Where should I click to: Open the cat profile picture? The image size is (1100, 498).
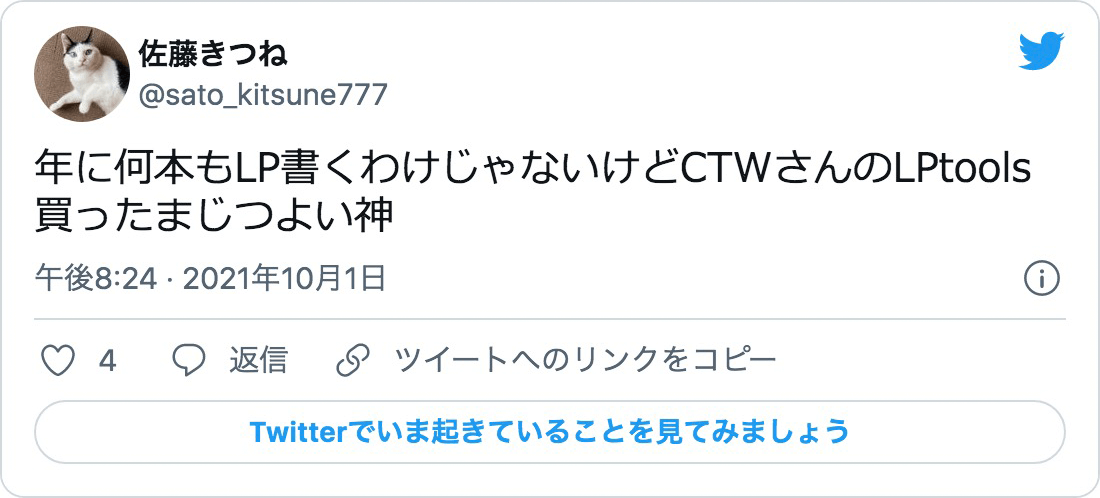point(82,74)
